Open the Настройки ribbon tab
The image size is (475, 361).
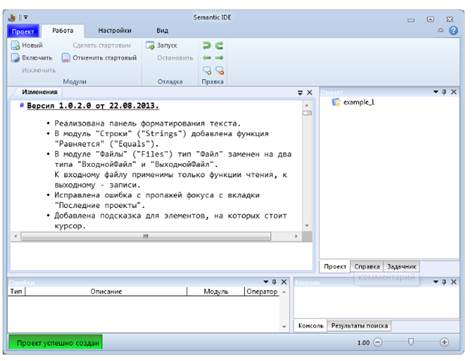point(115,31)
